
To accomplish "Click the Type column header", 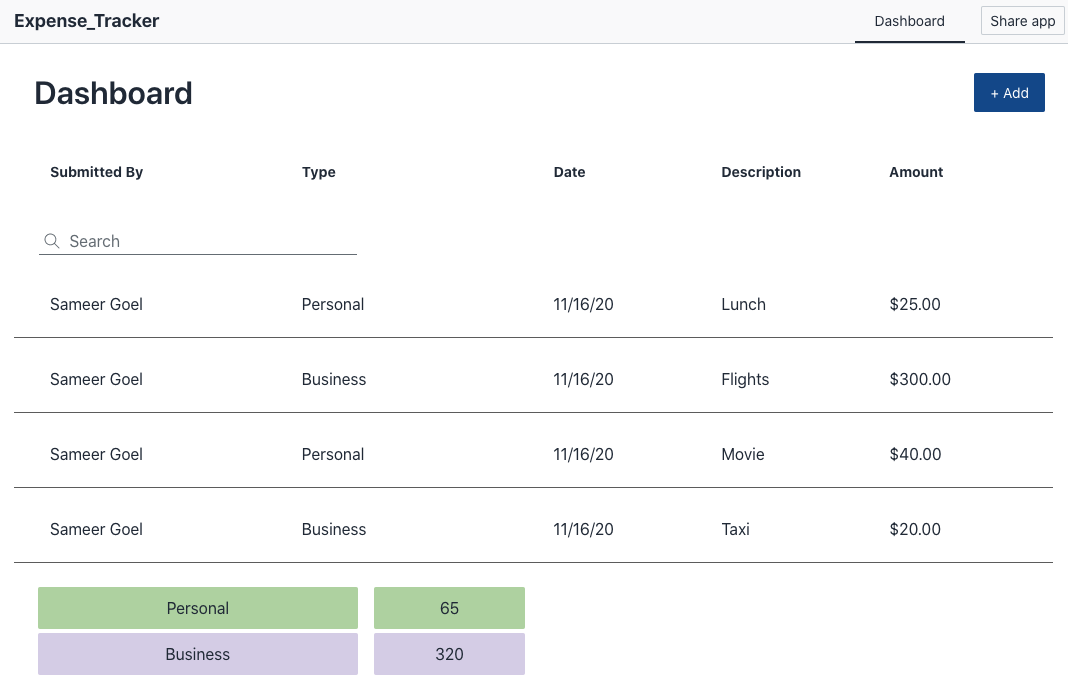I will point(319,172).
